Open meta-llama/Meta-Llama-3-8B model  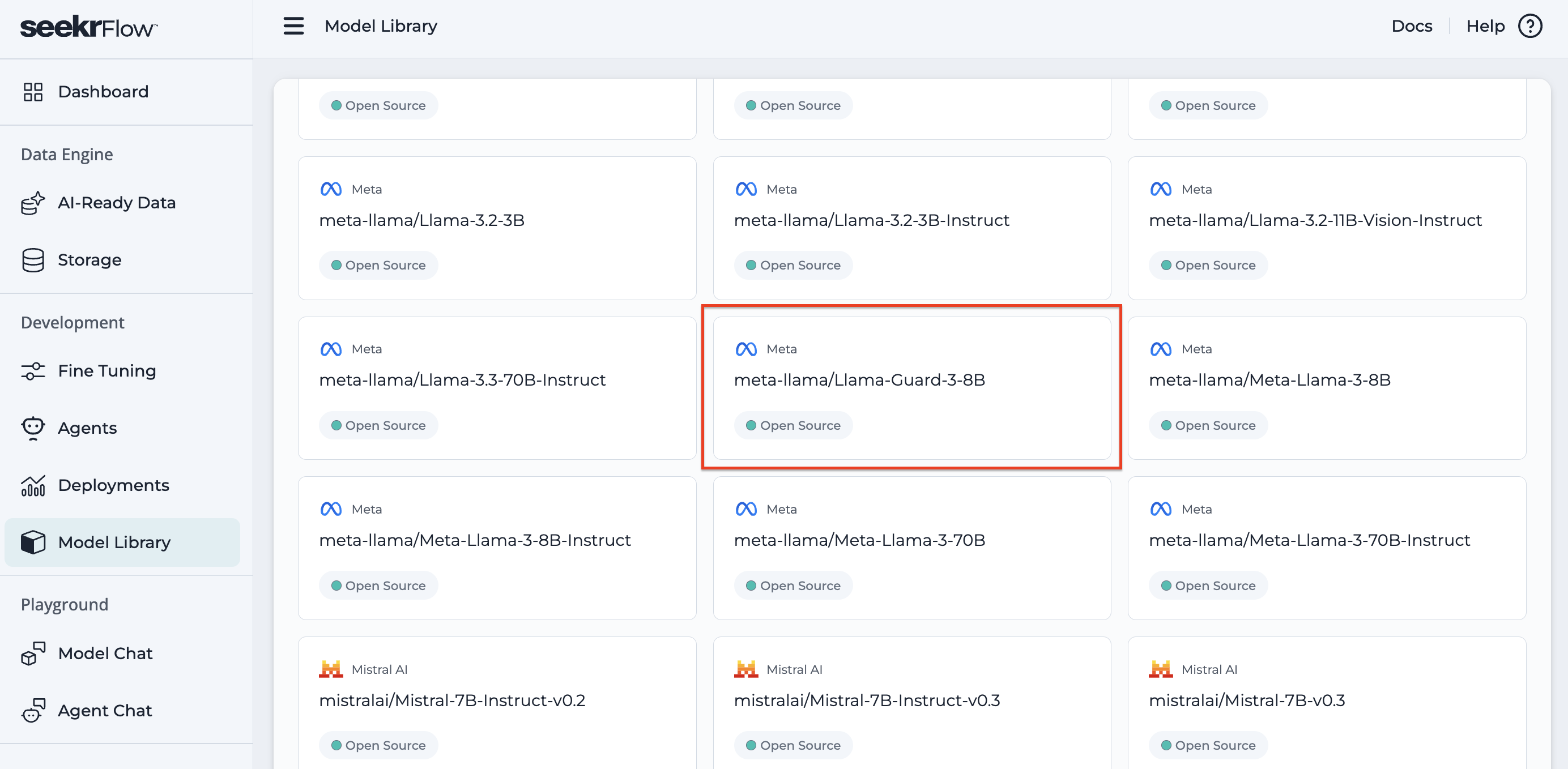(x=1327, y=388)
